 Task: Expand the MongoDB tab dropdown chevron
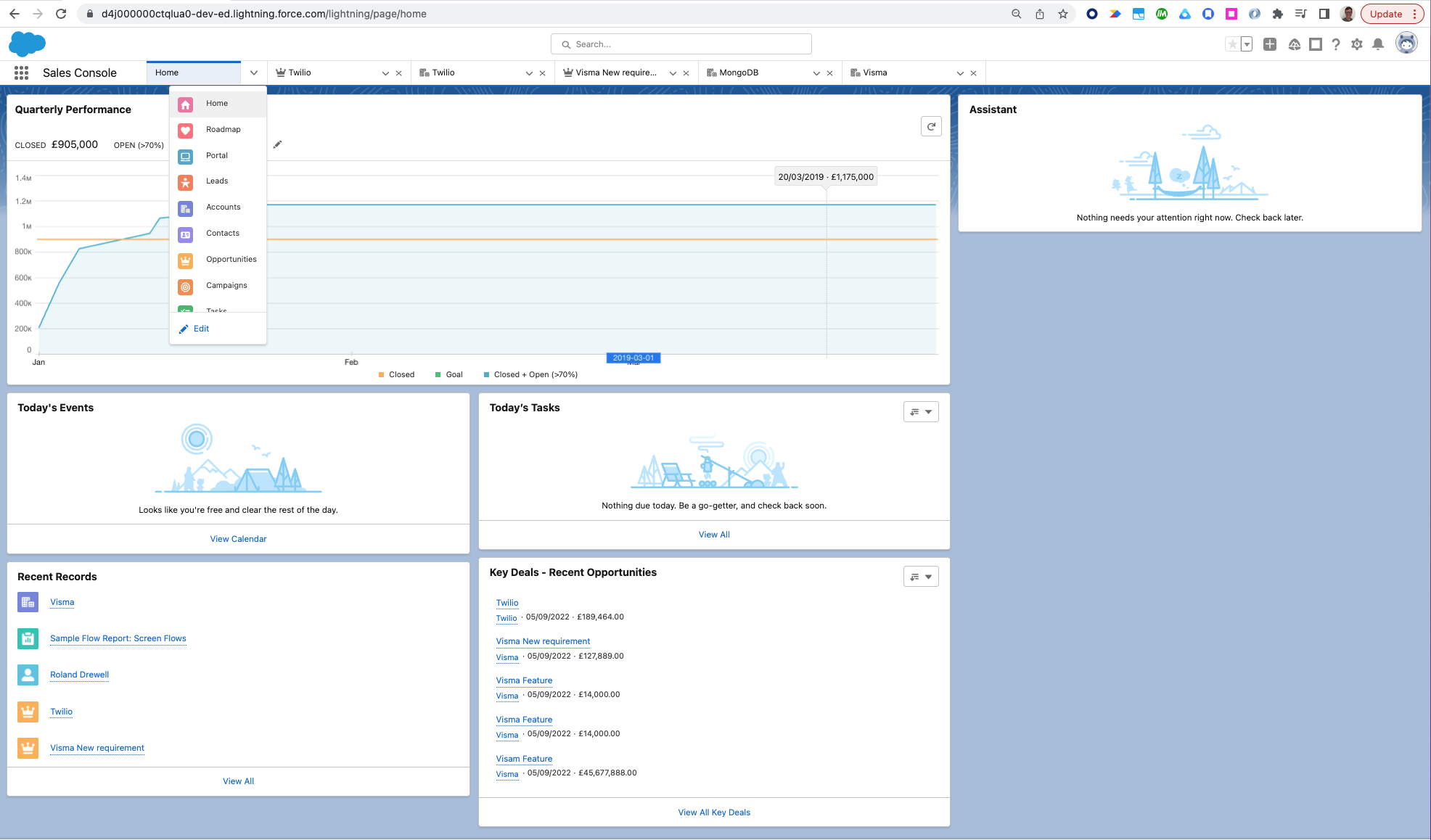pyautogui.click(x=816, y=73)
